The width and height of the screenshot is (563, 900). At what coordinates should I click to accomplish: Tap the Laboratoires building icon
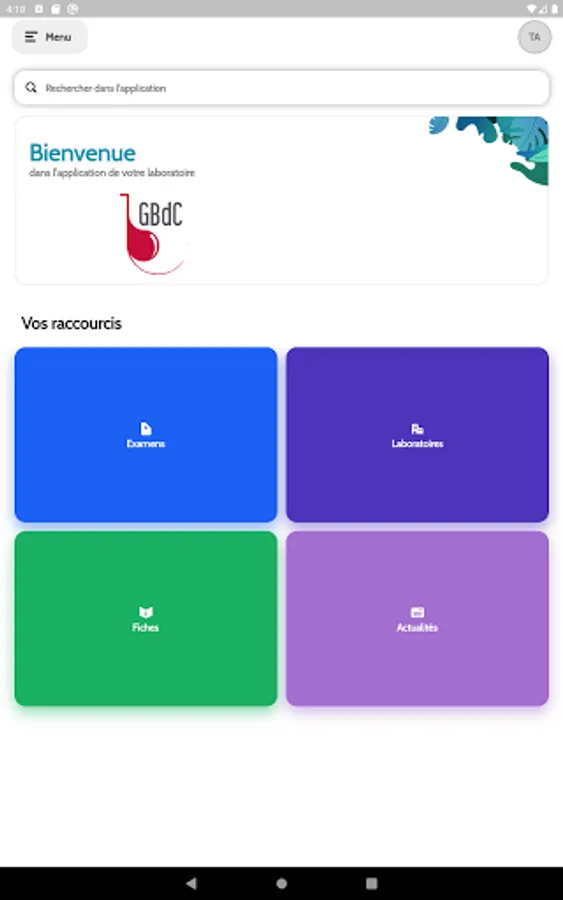point(417,429)
